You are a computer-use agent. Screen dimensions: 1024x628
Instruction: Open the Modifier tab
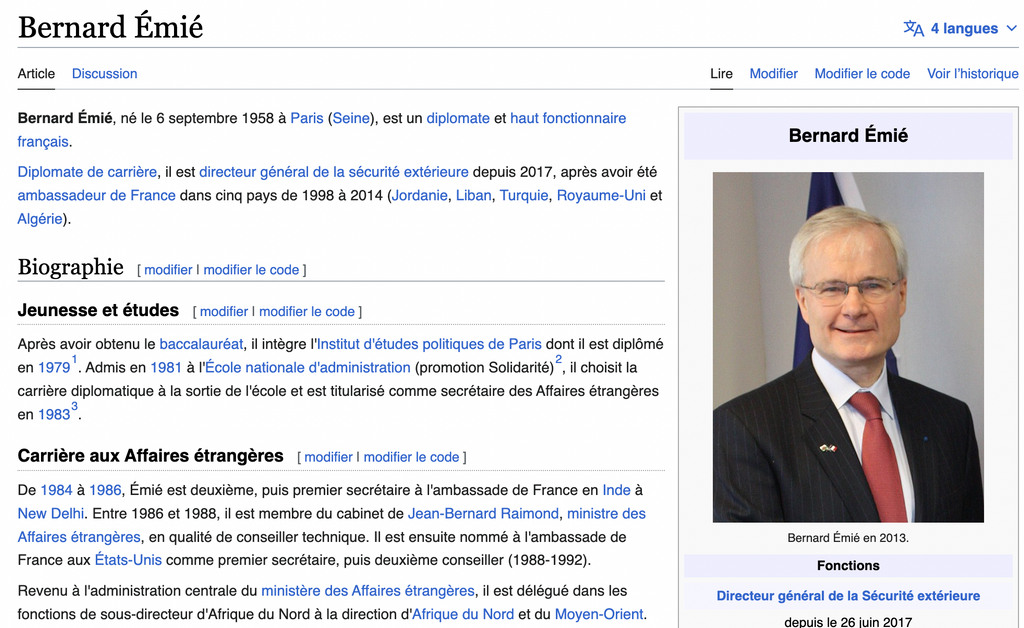click(773, 73)
